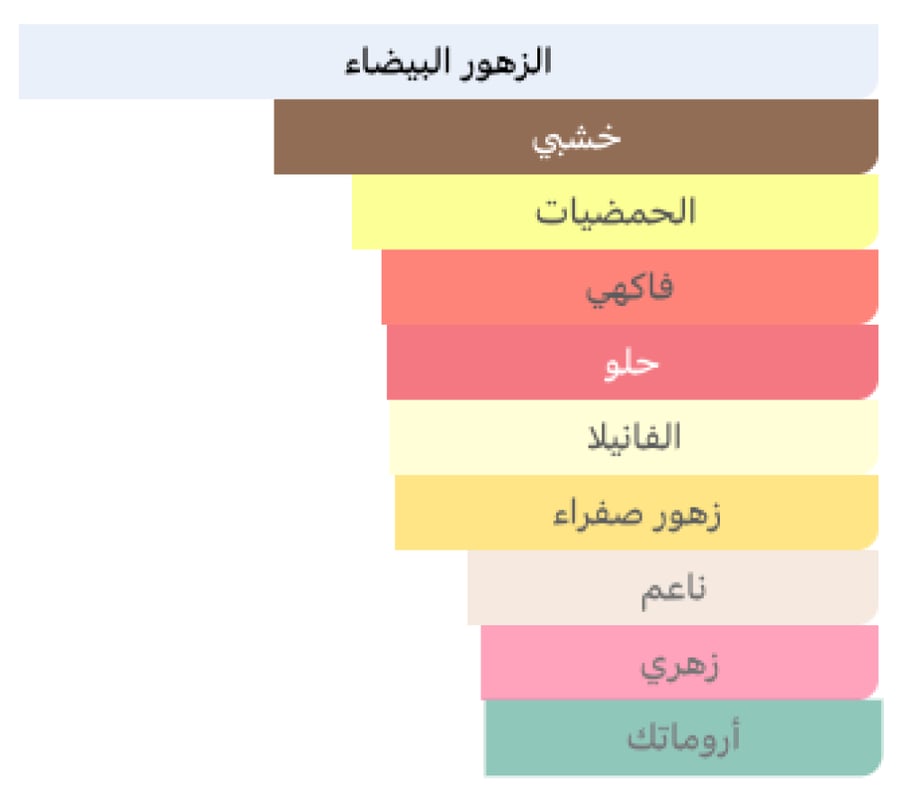Click the yellow الحمضيات accord bar

(615, 212)
